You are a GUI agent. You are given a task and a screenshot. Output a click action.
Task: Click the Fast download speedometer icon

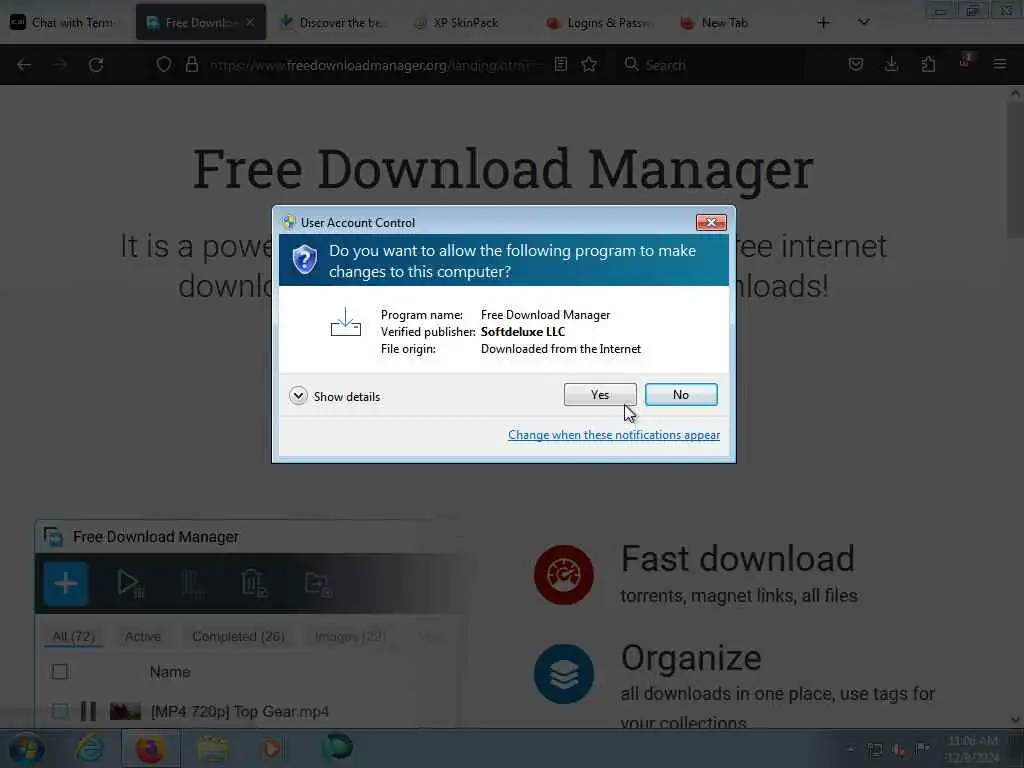coord(564,575)
